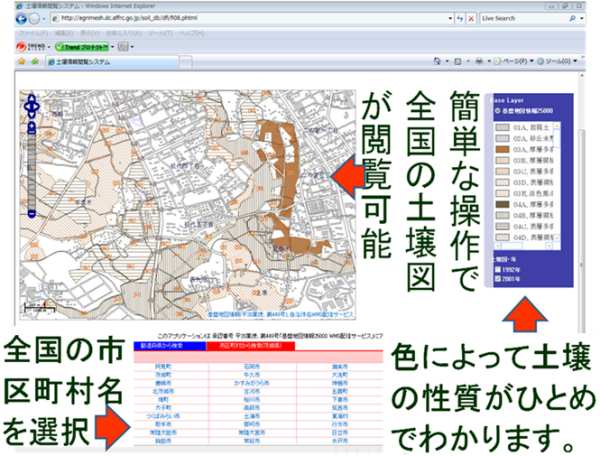Click the Stop loading X icon
This screenshot has height=456, width=600.
pos(472,19)
